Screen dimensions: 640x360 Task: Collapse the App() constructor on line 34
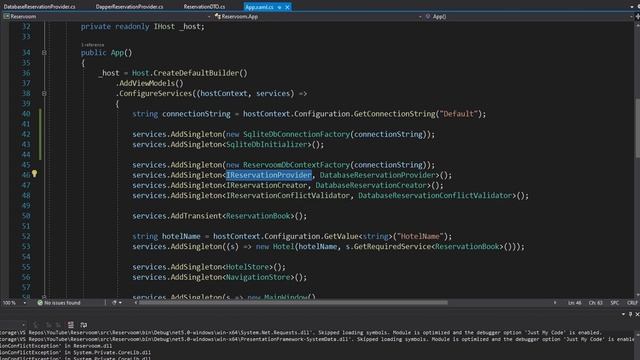(44, 53)
